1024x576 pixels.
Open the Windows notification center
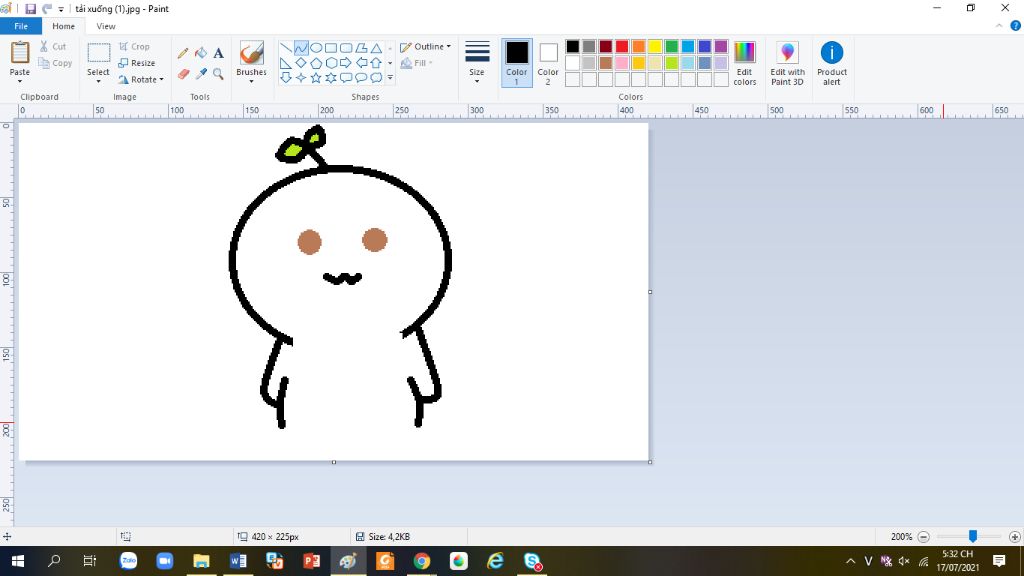tap(999, 561)
